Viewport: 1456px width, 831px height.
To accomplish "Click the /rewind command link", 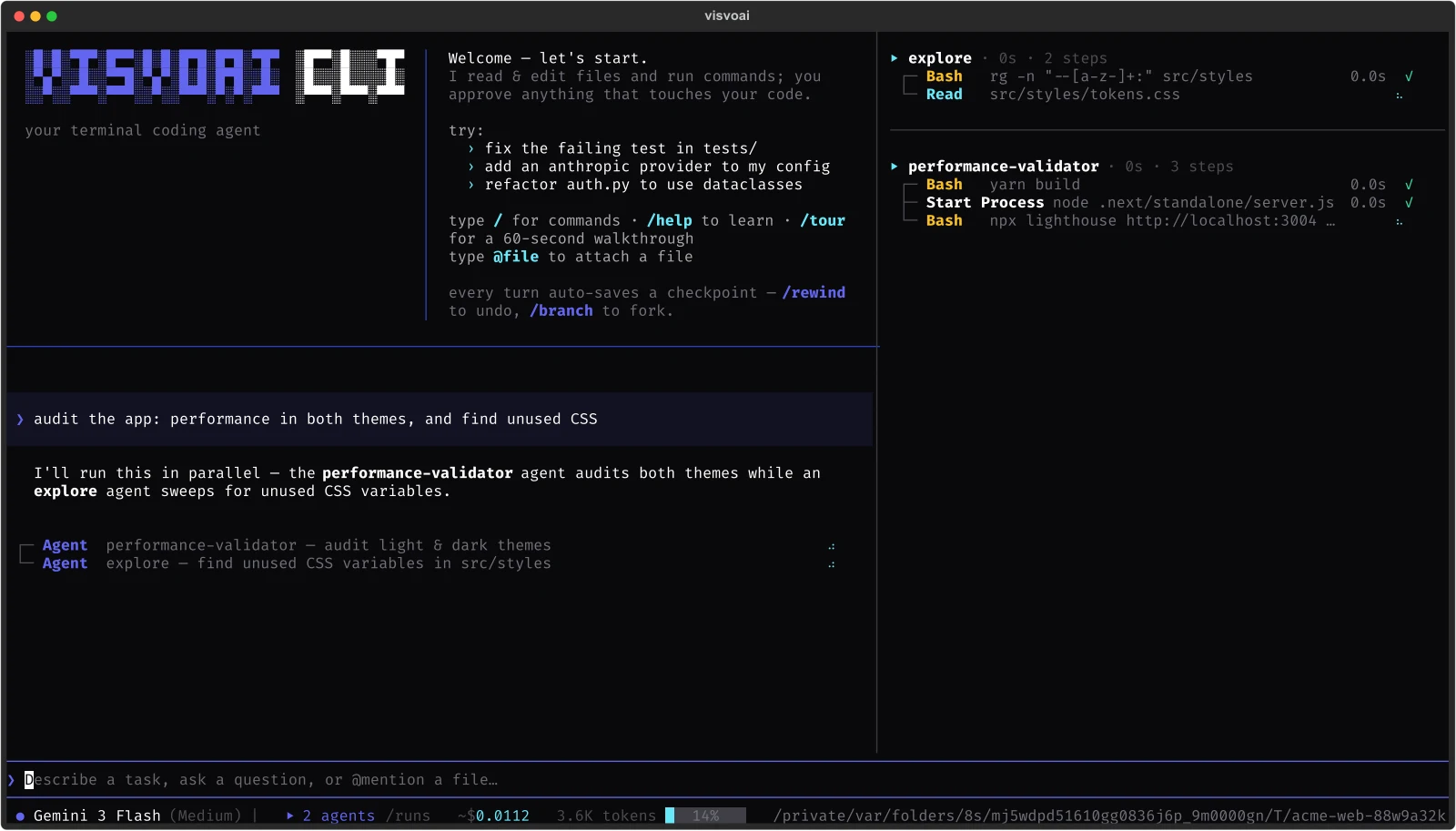I will [814, 292].
